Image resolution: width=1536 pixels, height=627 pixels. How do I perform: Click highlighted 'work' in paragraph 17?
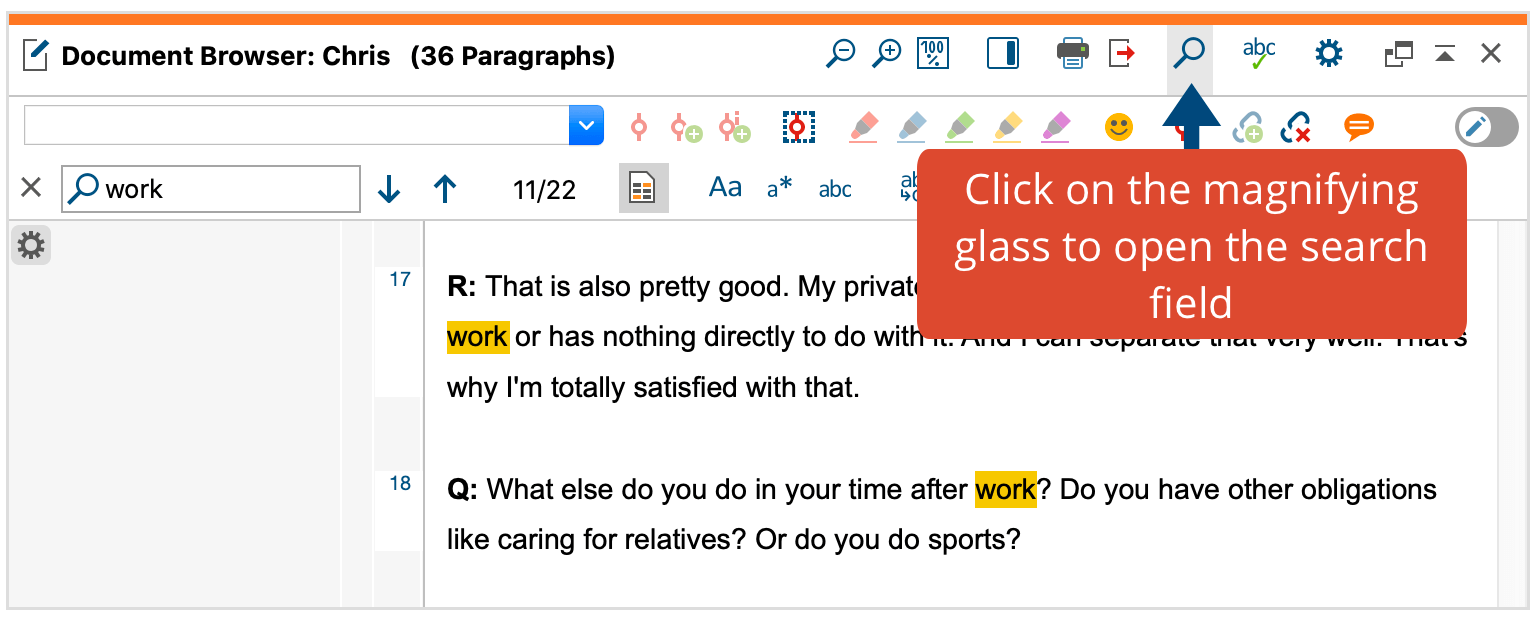point(478,337)
